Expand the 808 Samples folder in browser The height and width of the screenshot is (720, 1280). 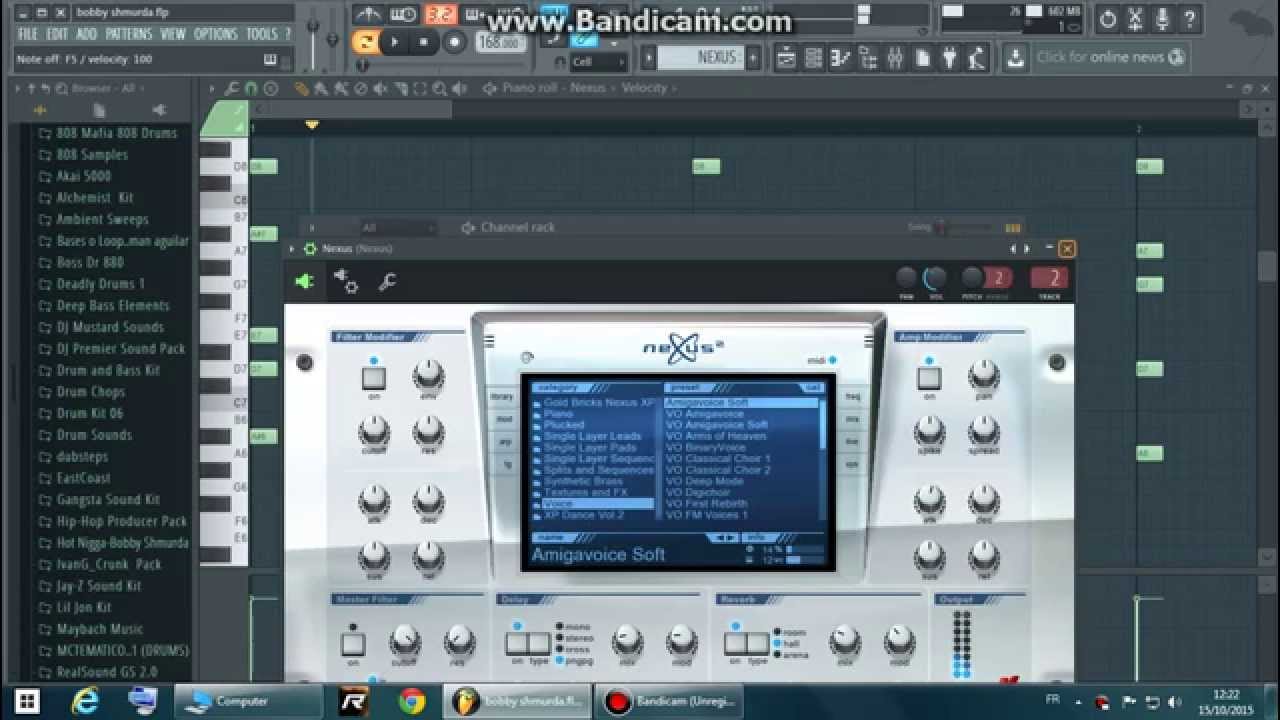[x=92, y=155]
